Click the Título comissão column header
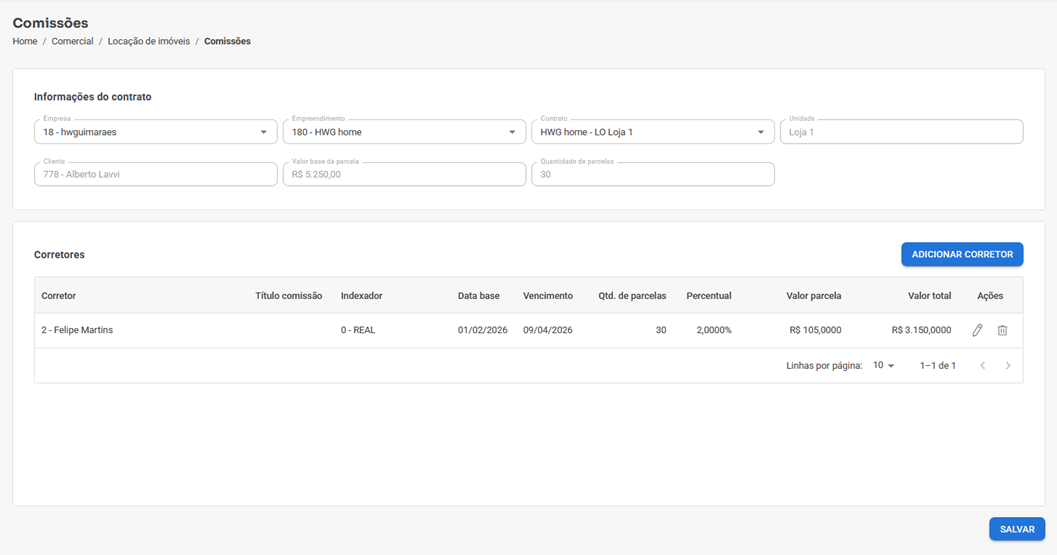The image size is (1057, 555). point(289,295)
